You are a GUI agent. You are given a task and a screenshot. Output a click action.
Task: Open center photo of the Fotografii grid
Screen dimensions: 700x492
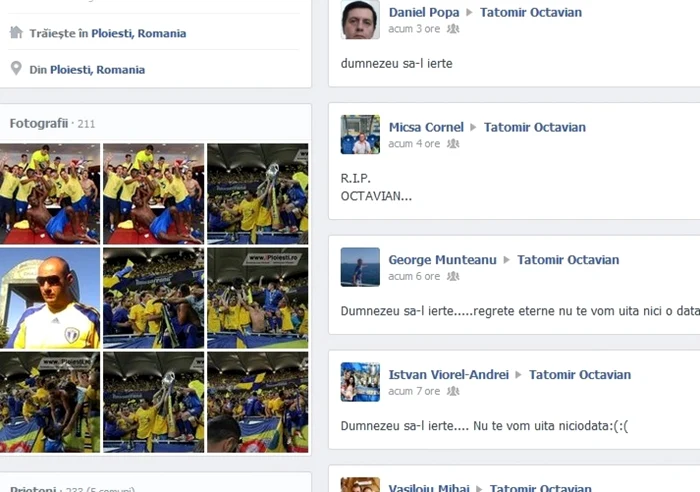pyautogui.click(x=154, y=298)
